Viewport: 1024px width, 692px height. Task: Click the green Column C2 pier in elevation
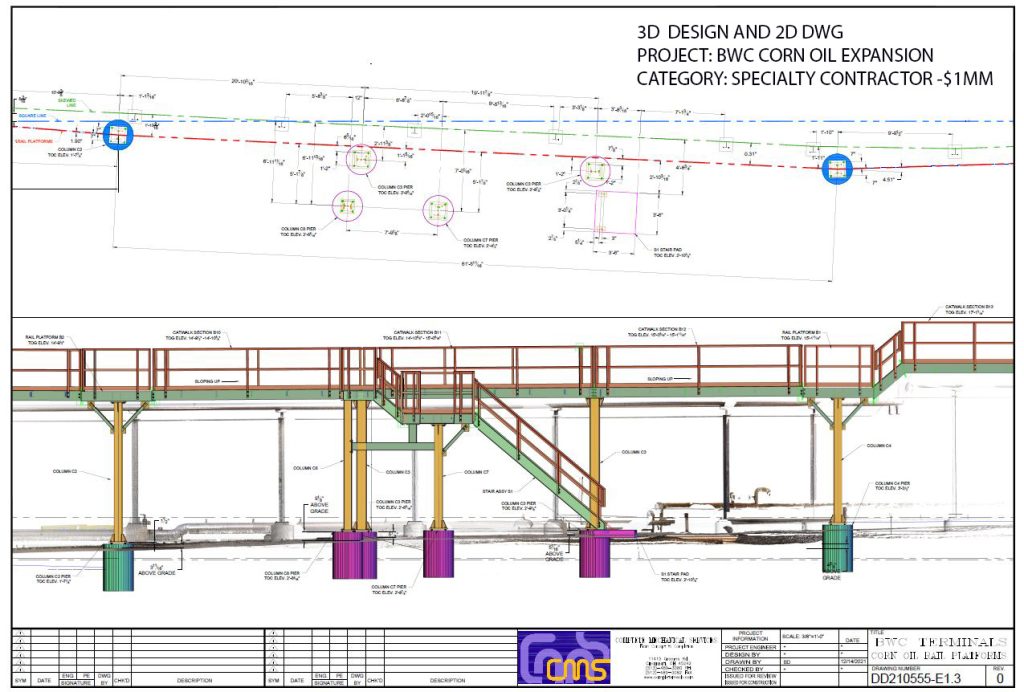click(118, 566)
